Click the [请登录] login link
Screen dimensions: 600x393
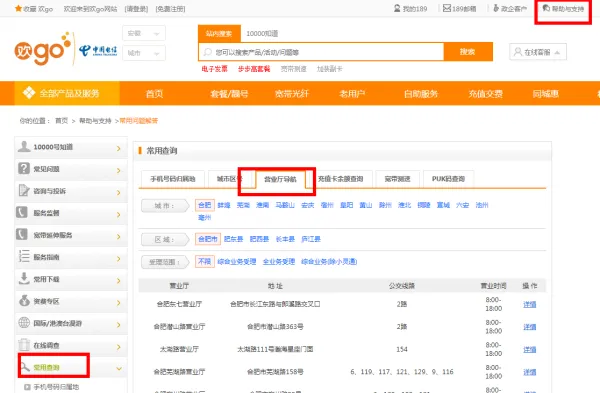click(x=136, y=9)
